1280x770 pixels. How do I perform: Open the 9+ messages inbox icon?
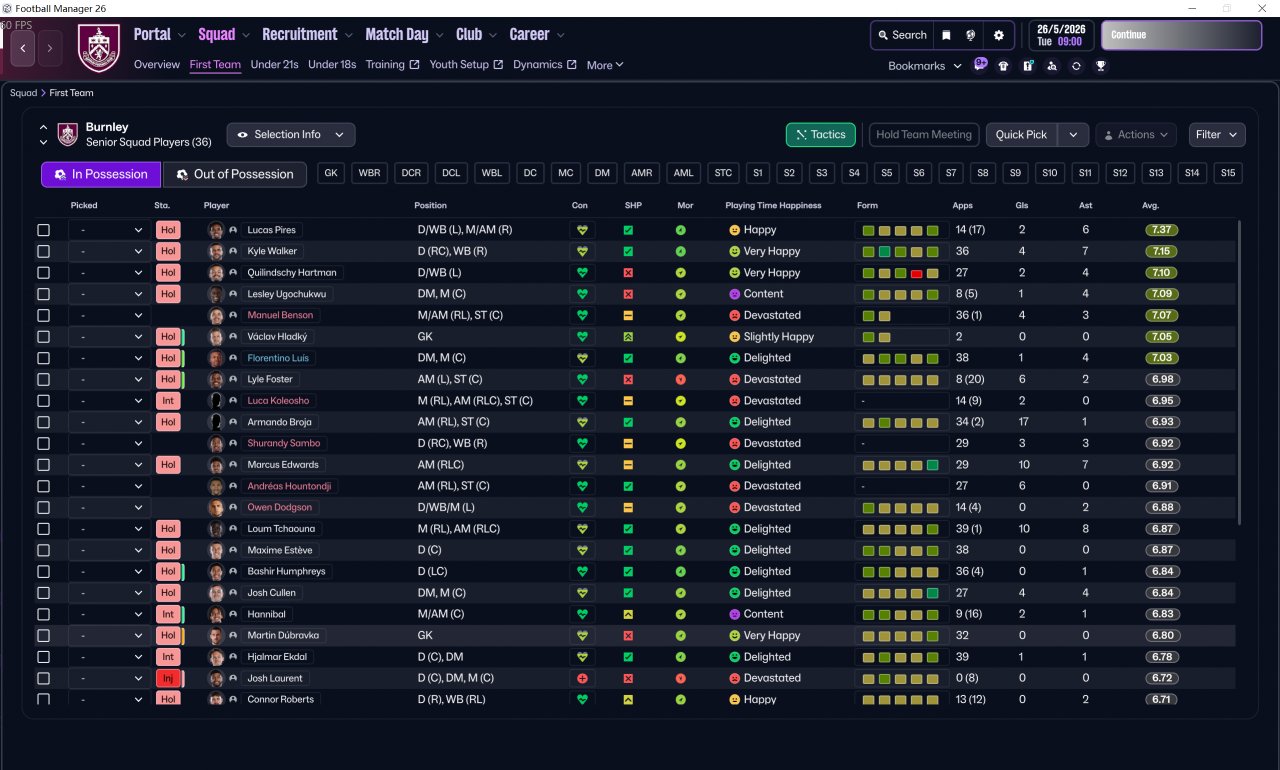click(x=980, y=65)
